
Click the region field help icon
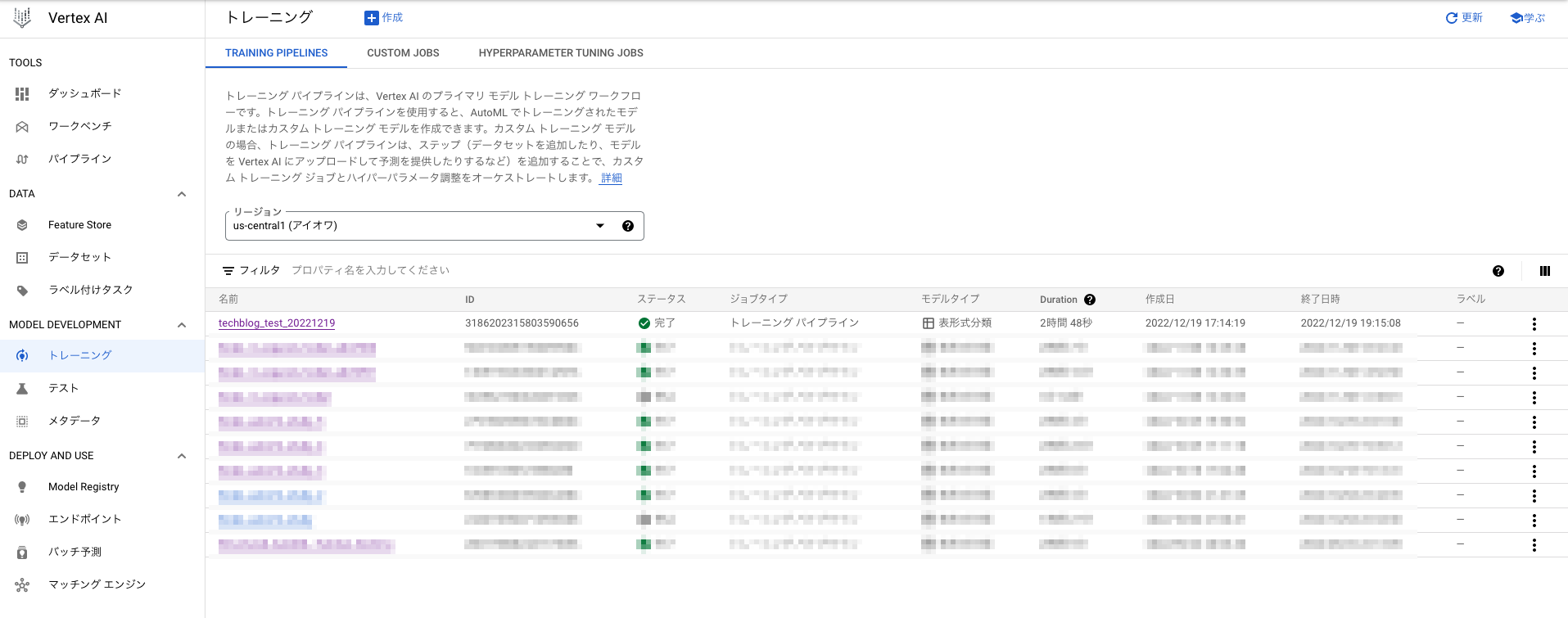[627, 226]
